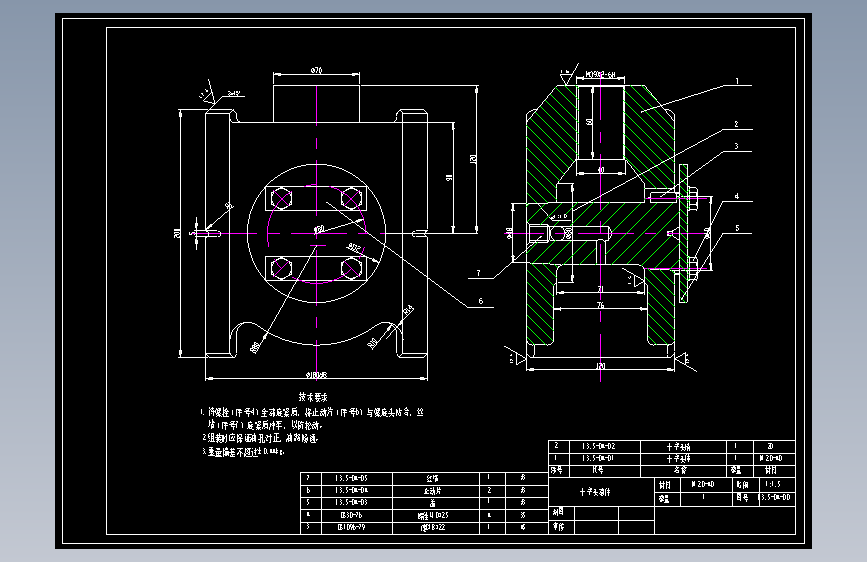Click drawing number 13.5-DM-00 in title block
This screenshot has height=562, width=867.
click(x=775, y=497)
